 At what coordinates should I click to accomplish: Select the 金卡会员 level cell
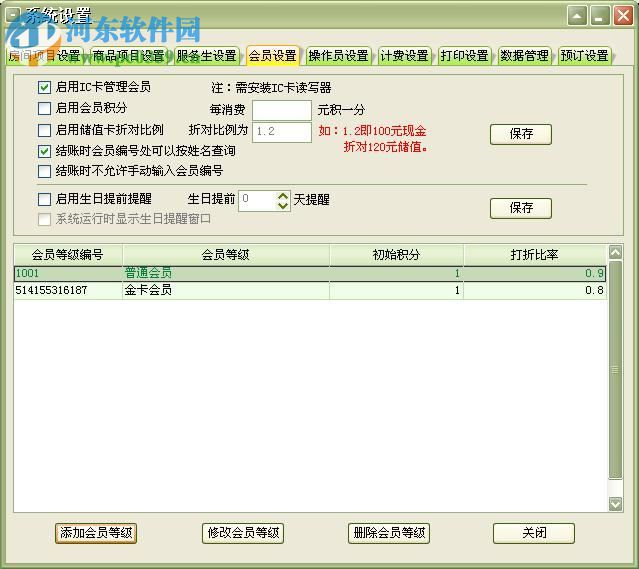(x=226, y=291)
